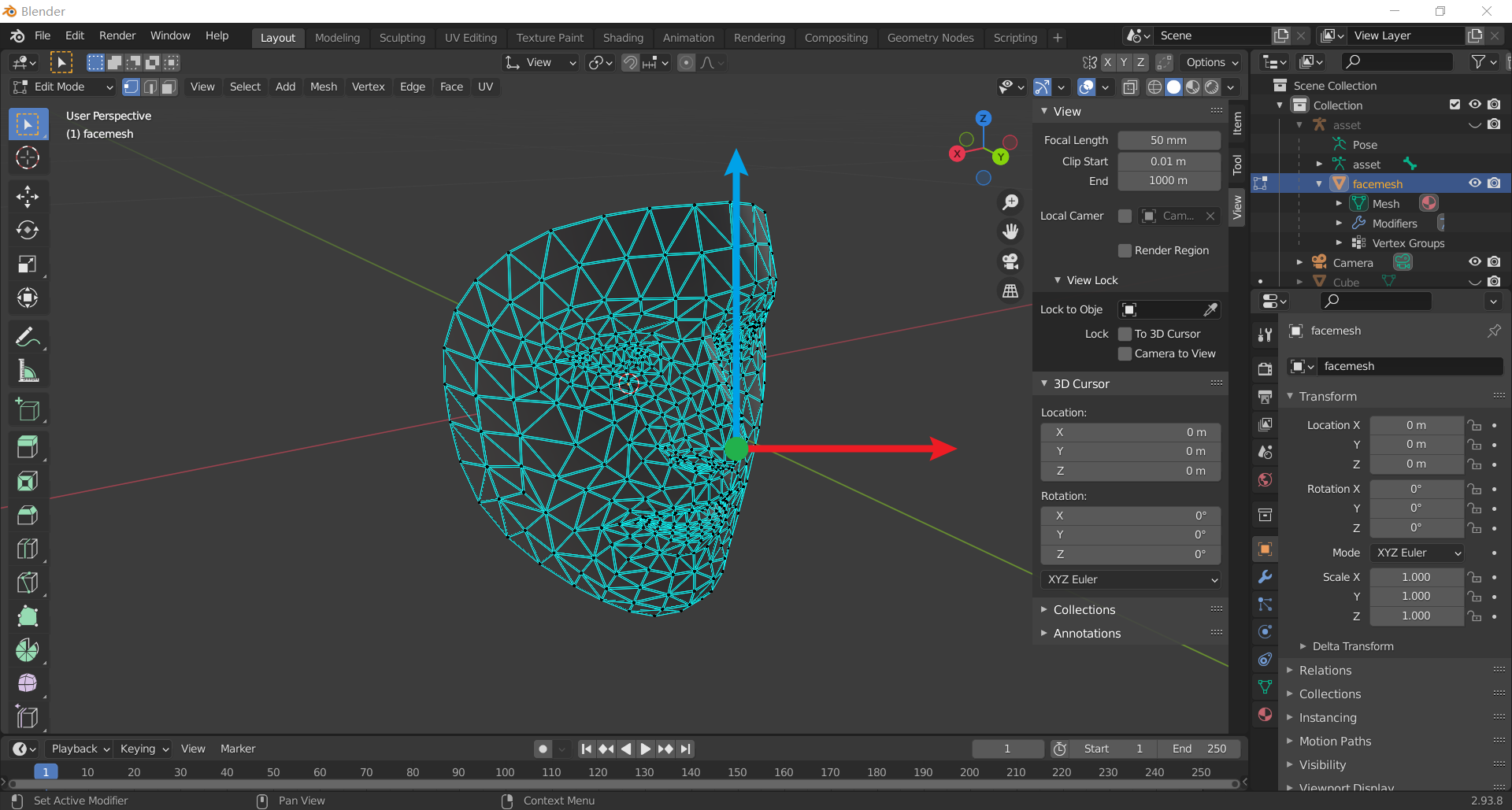Select the Knife tool

pyautogui.click(x=28, y=583)
